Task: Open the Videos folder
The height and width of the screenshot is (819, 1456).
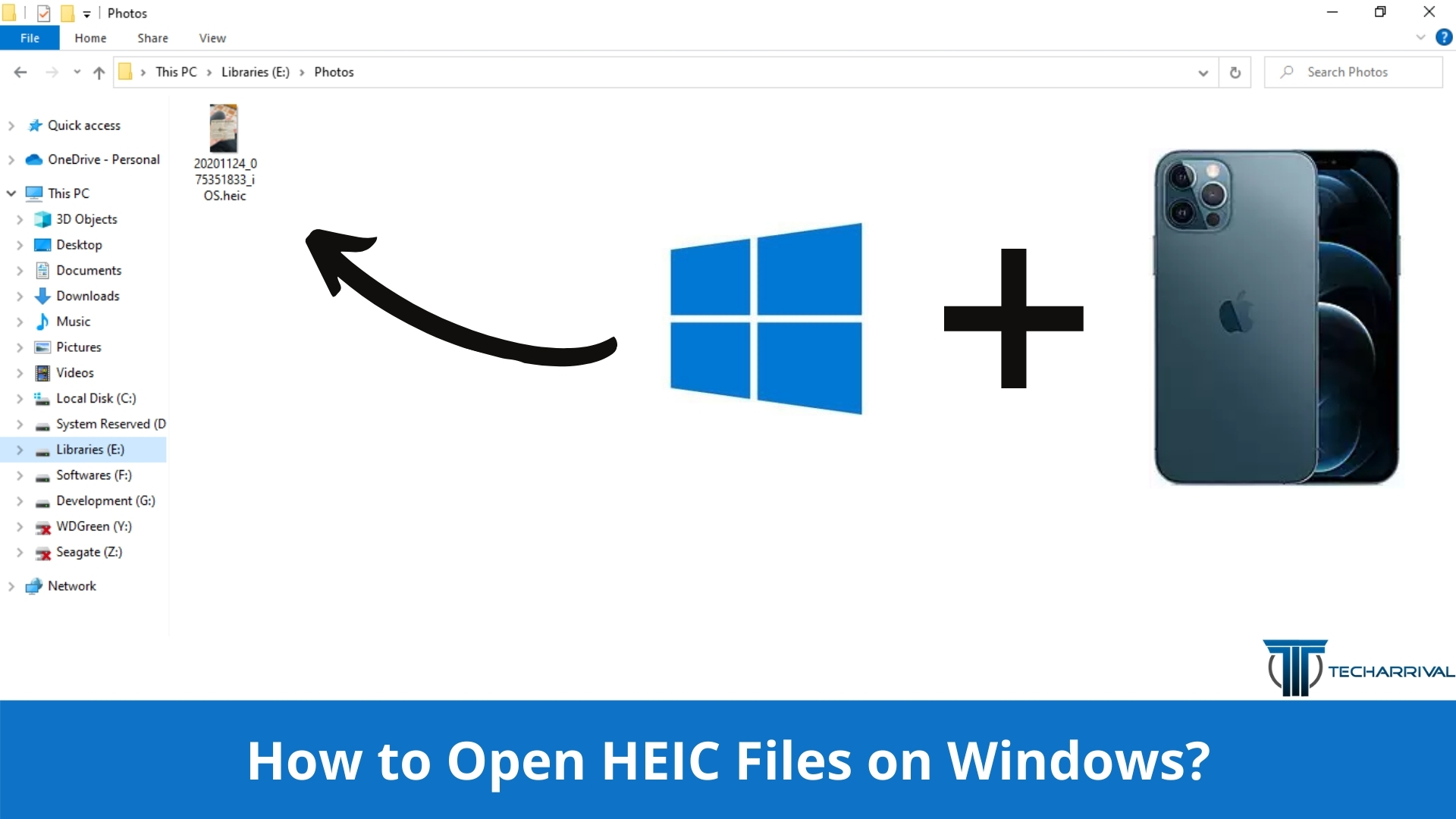Action: coord(75,372)
